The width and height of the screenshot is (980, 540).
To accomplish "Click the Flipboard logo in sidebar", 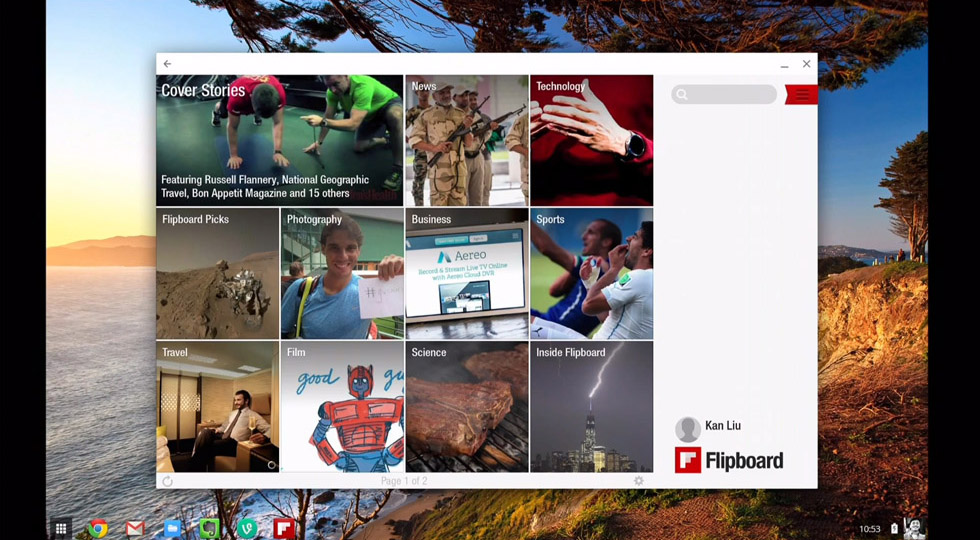I will click(x=729, y=460).
